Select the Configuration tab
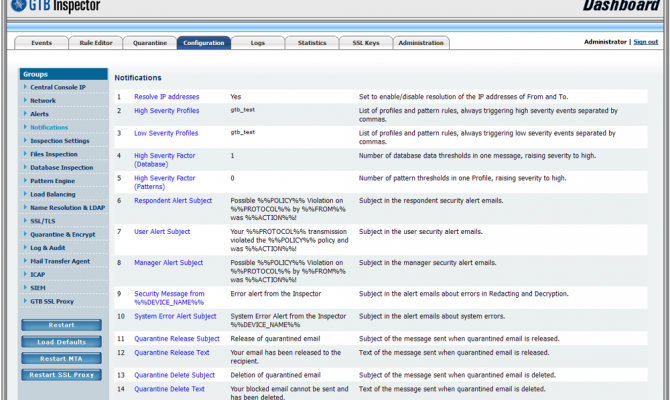The image size is (670, 400). coord(204,43)
